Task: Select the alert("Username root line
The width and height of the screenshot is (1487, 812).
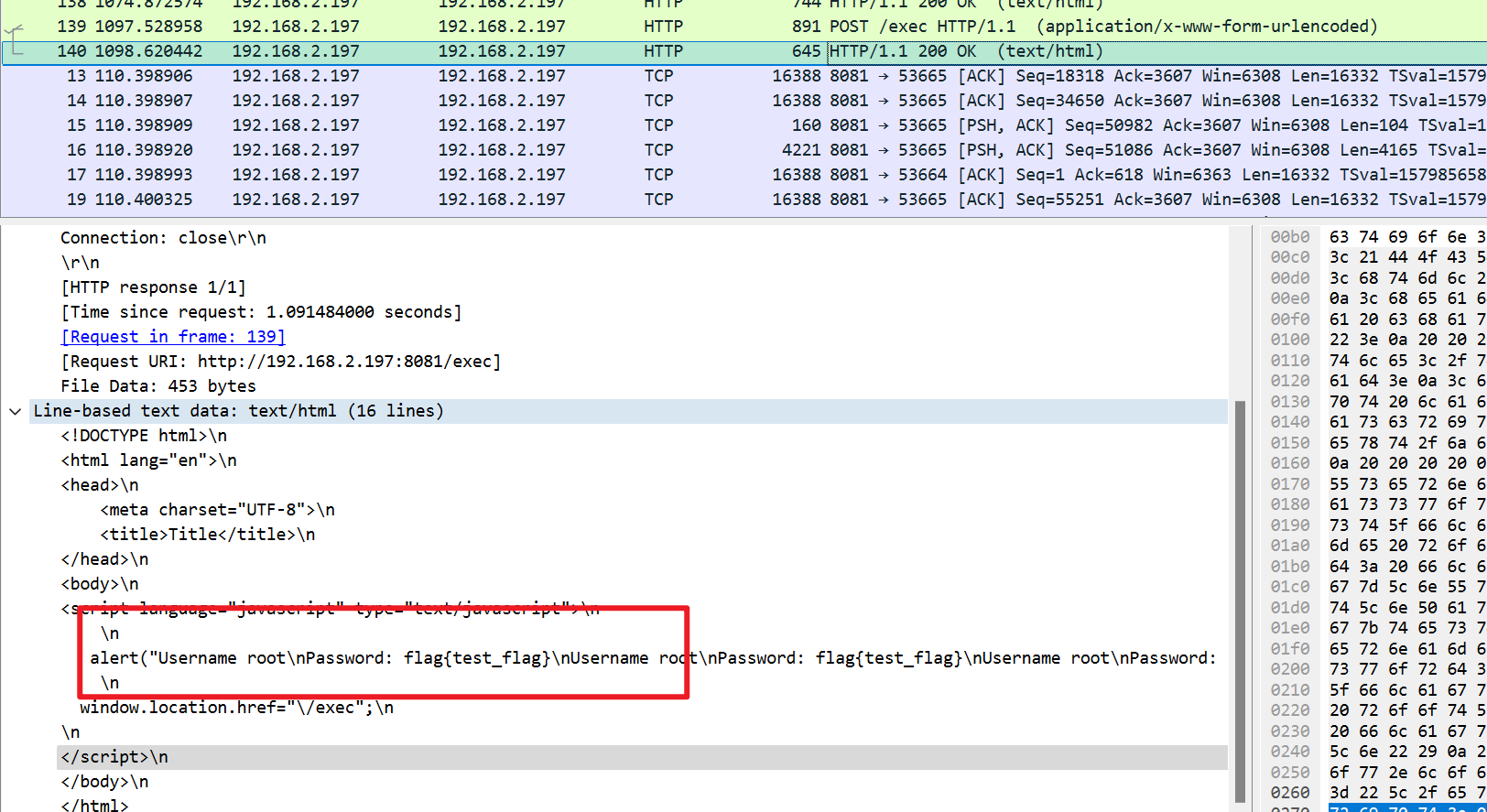Action: [653, 658]
